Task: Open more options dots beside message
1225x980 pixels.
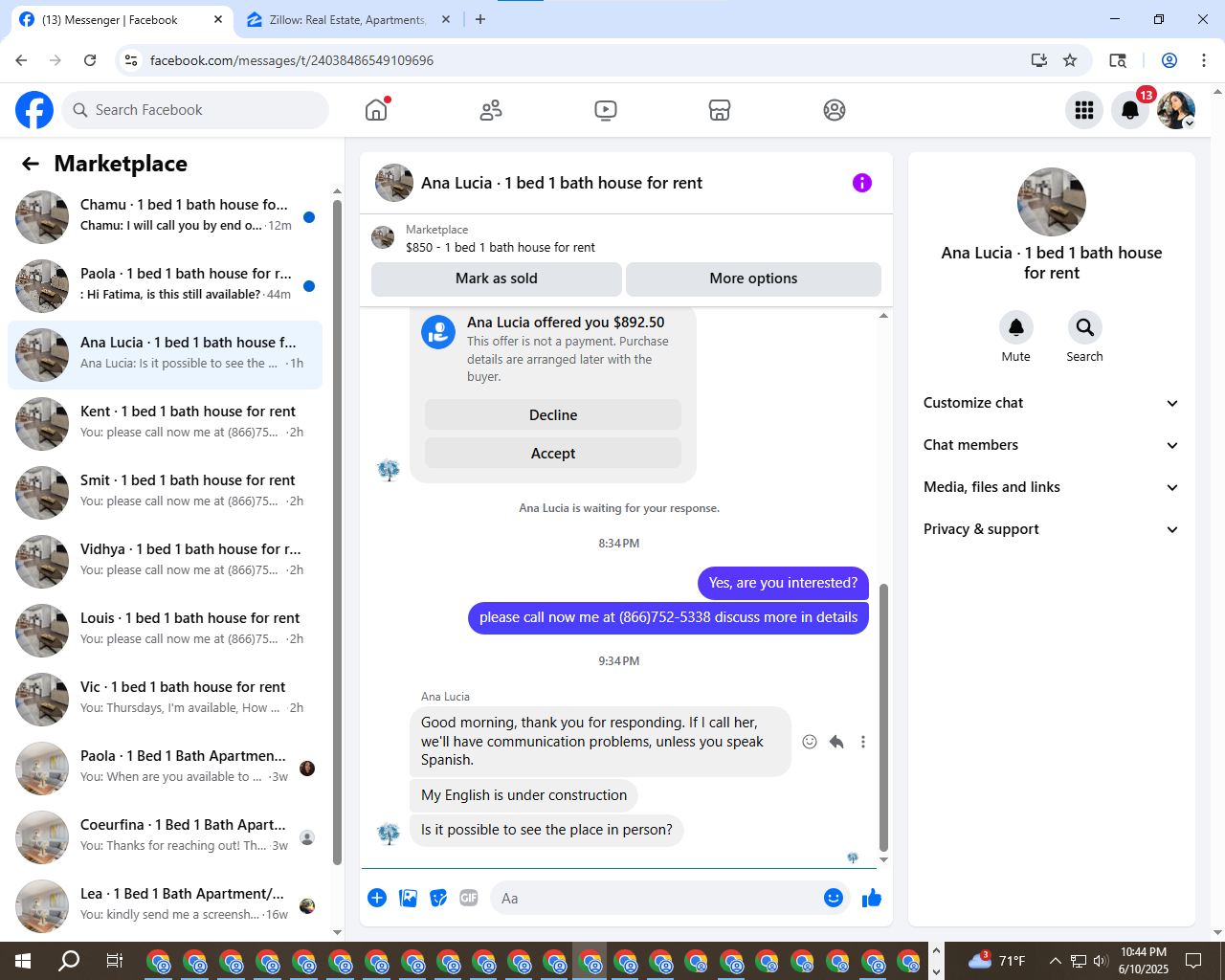Action: (x=863, y=742)
